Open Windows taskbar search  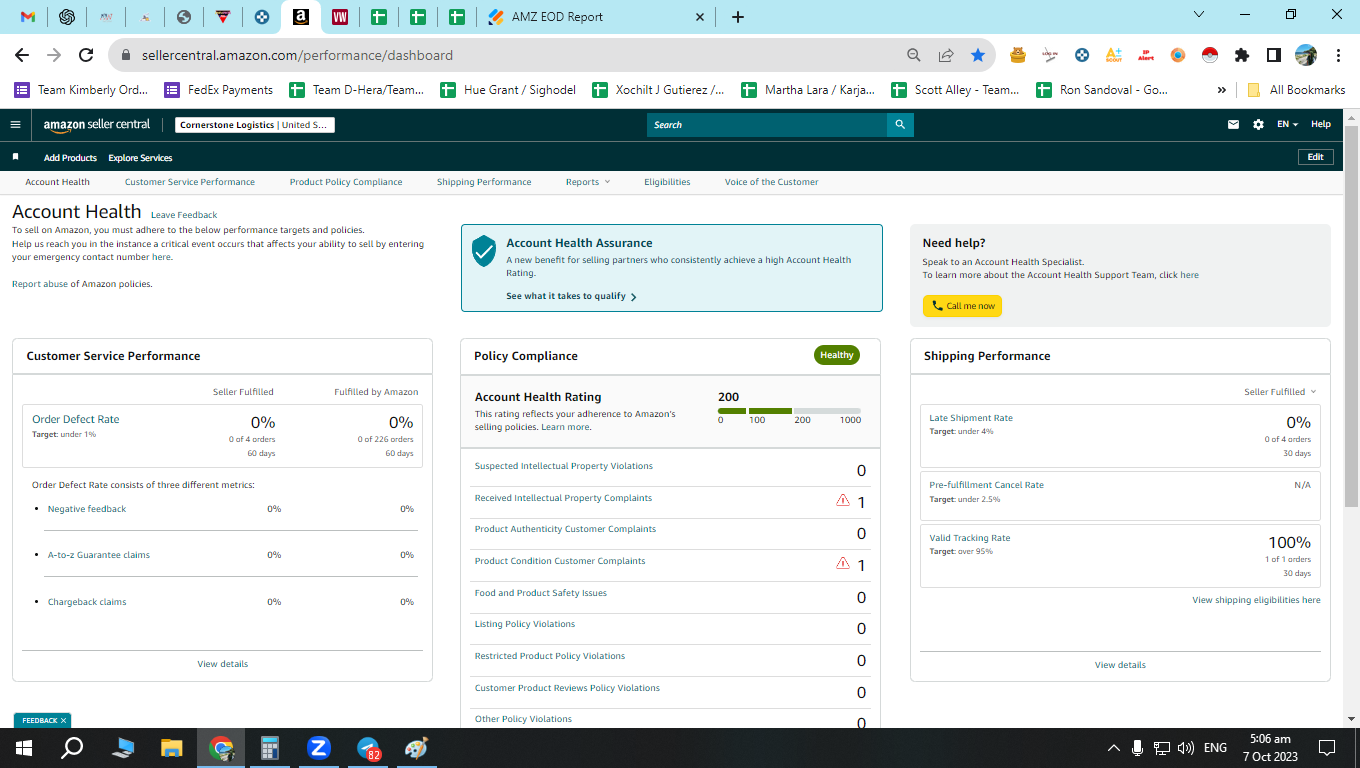pos(72,748)
